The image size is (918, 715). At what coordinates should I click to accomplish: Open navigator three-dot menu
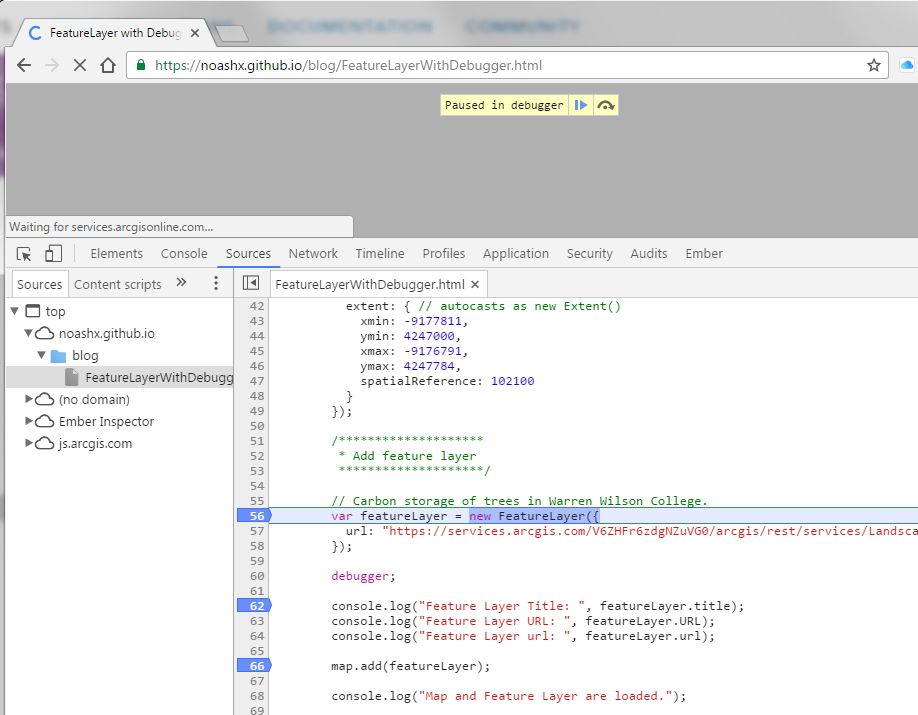pos(216,283)
